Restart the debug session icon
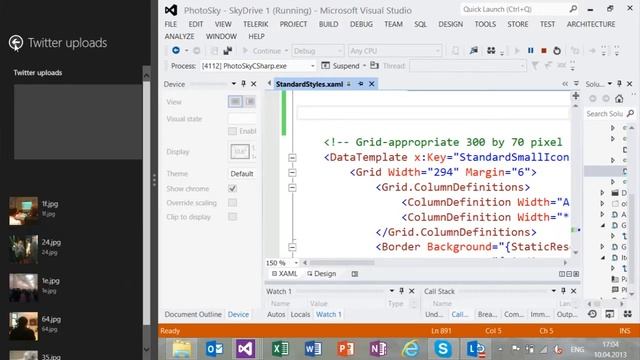Viewport: 640px width, 360px height. [557, 51]
